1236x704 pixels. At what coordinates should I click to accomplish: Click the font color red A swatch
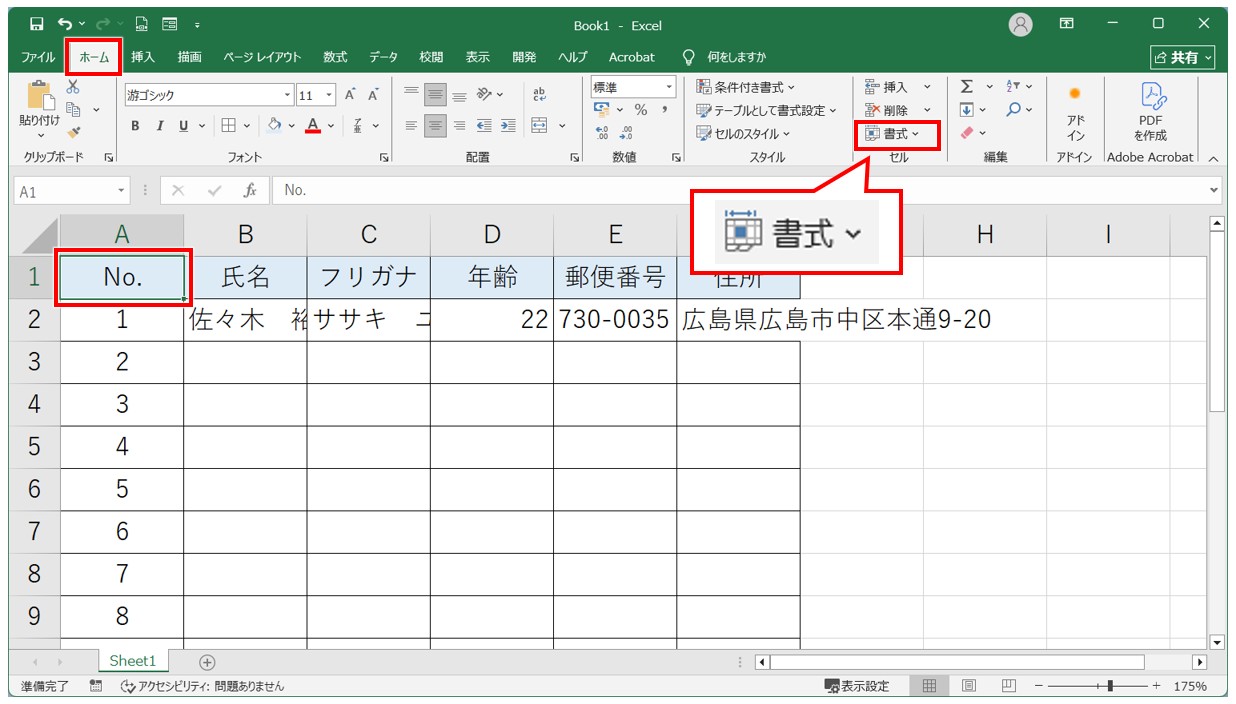point(313,126)
